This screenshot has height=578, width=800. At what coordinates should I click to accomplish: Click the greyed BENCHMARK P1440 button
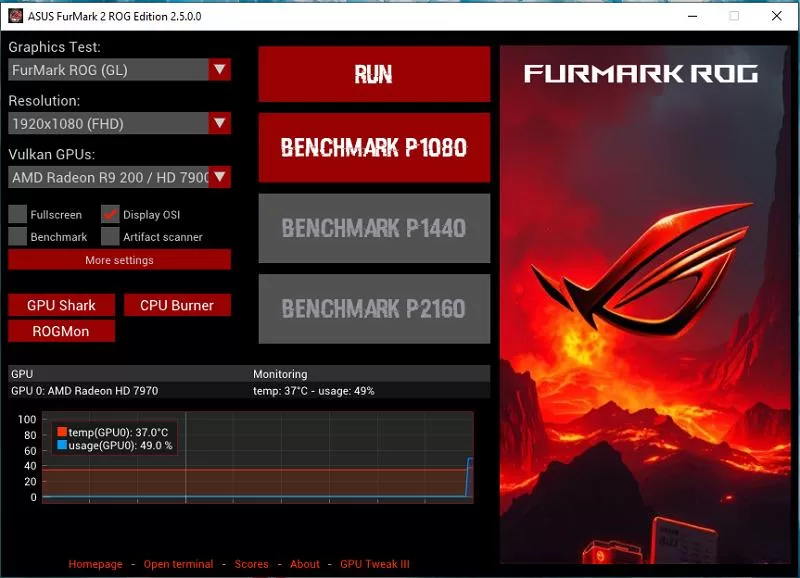(x=374, y=228)
